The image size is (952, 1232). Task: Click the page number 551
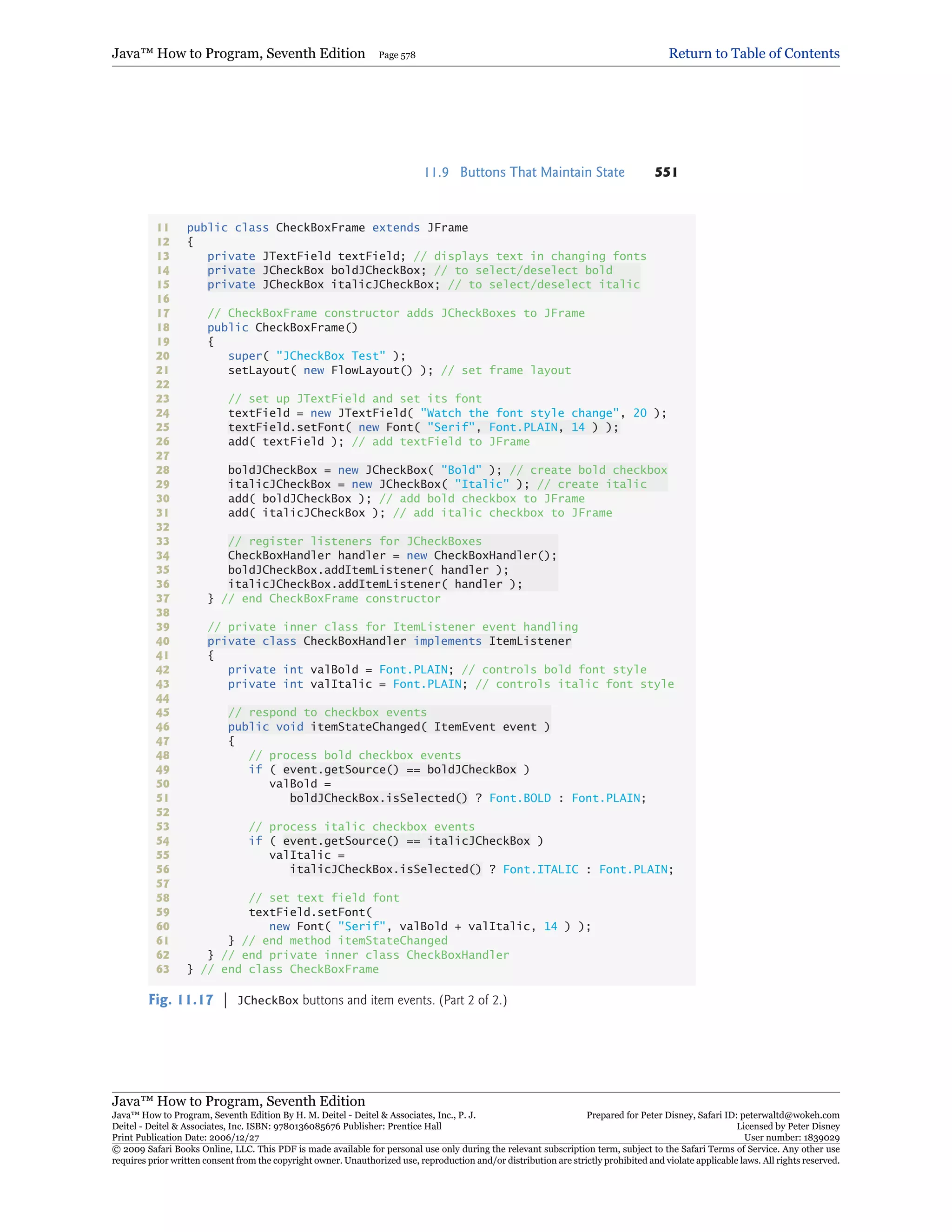(666, 172)
